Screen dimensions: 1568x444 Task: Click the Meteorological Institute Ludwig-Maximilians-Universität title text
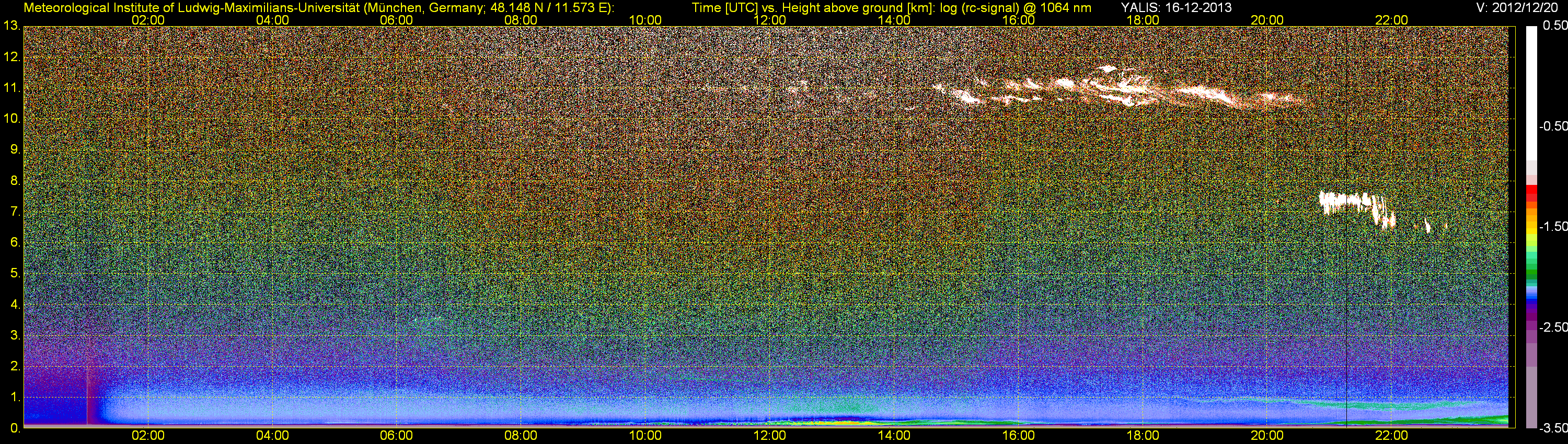point(318,8)
